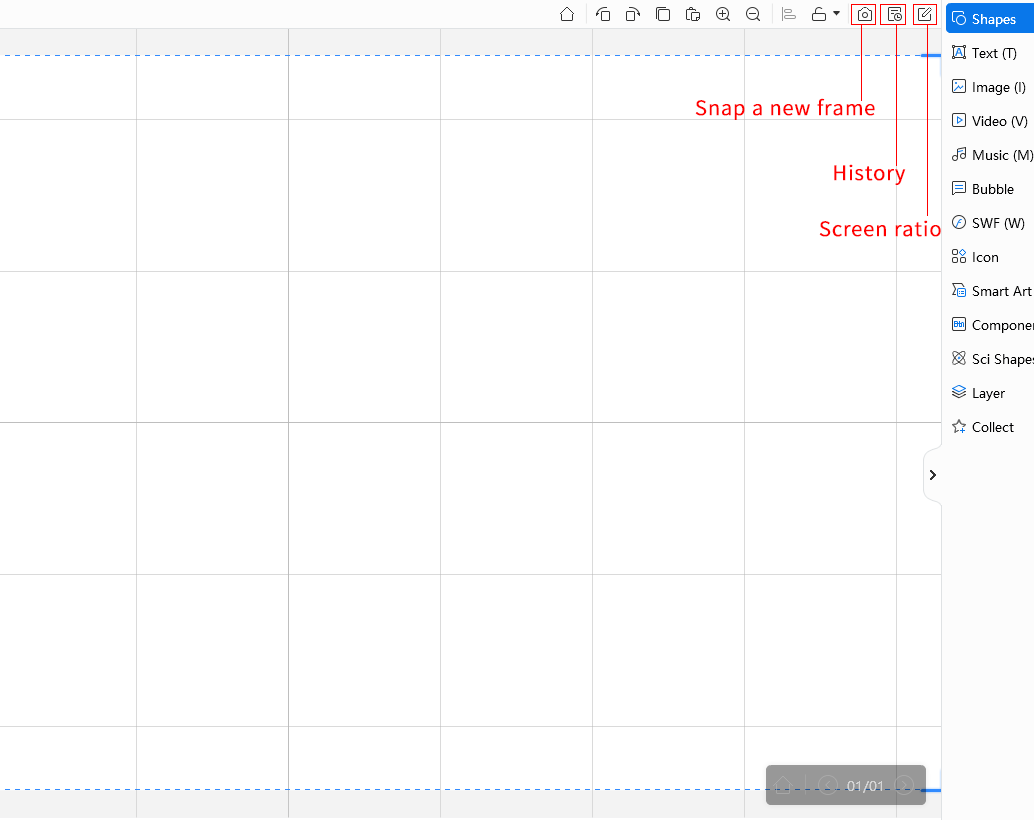This screenshot has width=1034, height=820.
Task: Switch to the Shapes panel
Action: [x=990, y=18]
